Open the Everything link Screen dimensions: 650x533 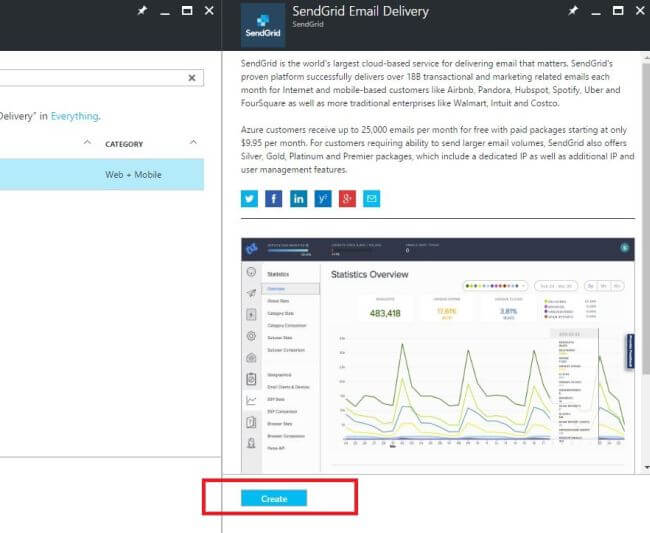click(75, 116)
